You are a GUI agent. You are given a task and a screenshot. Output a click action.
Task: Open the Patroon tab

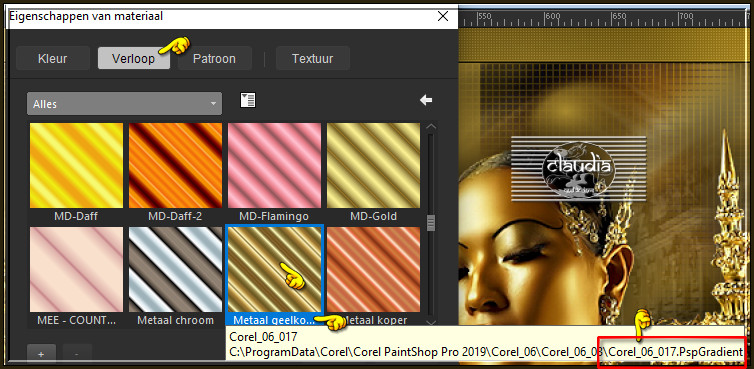coord(214,59)
